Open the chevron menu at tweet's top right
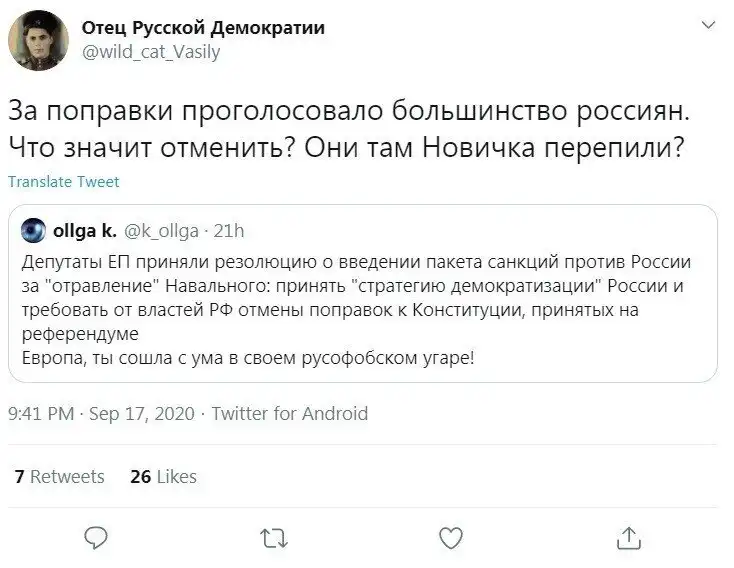The width and height of the screenshot is (734, 568). pos(708,24)
